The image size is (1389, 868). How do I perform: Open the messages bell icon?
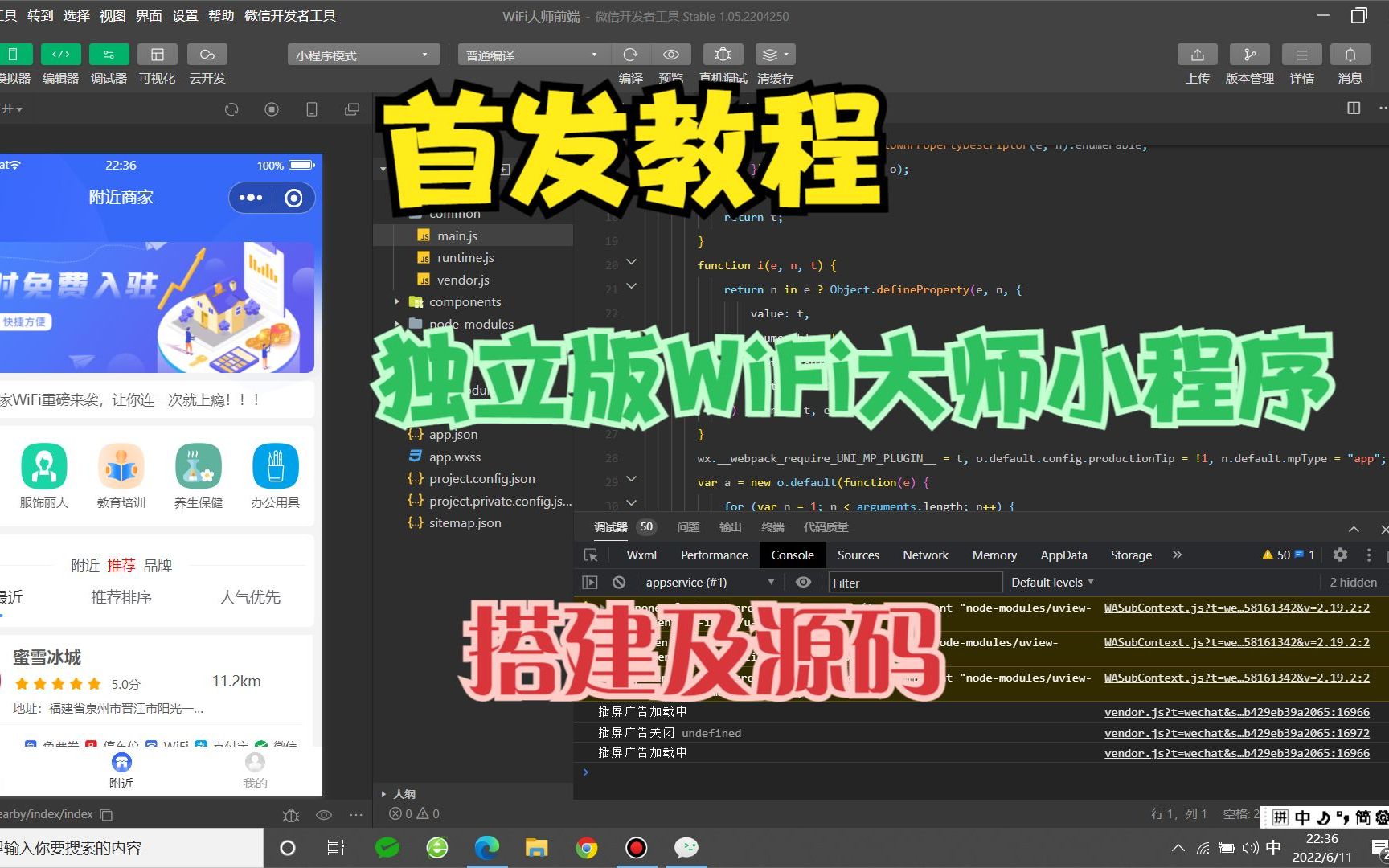(x=1350, y=55)
